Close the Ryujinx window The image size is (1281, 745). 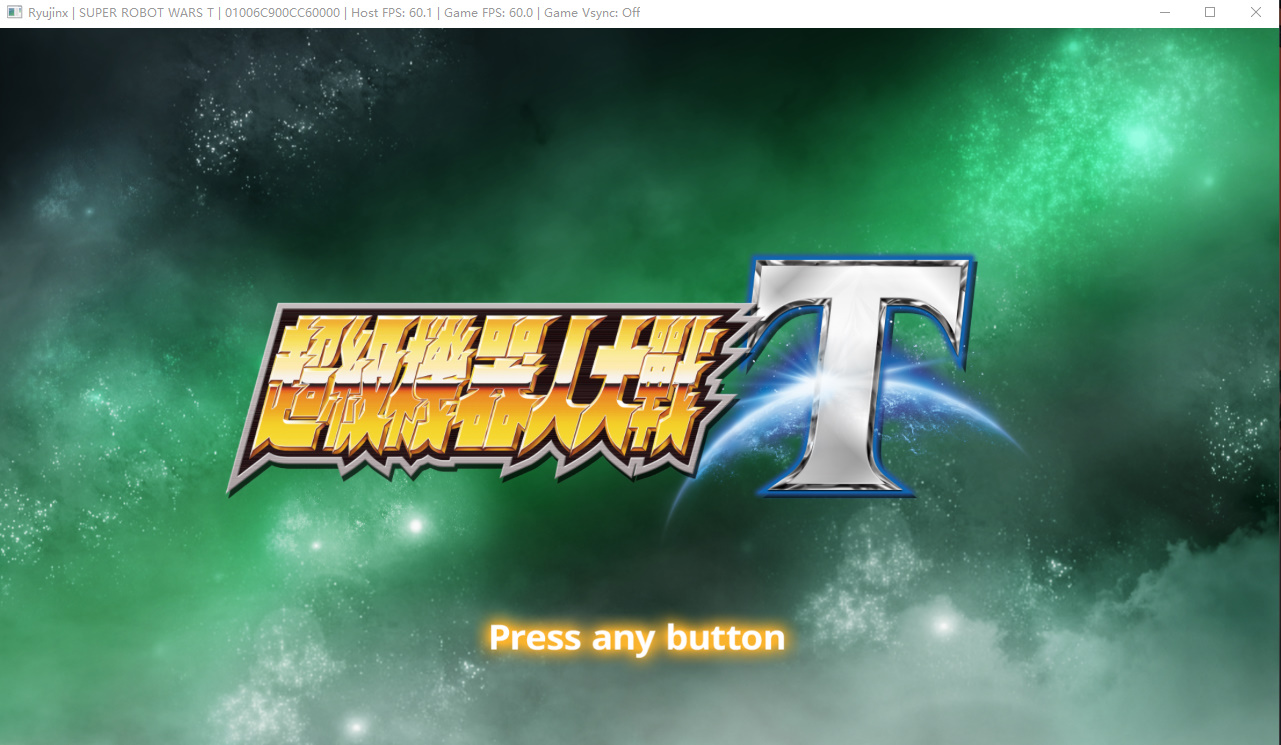tap(1256, 13)
